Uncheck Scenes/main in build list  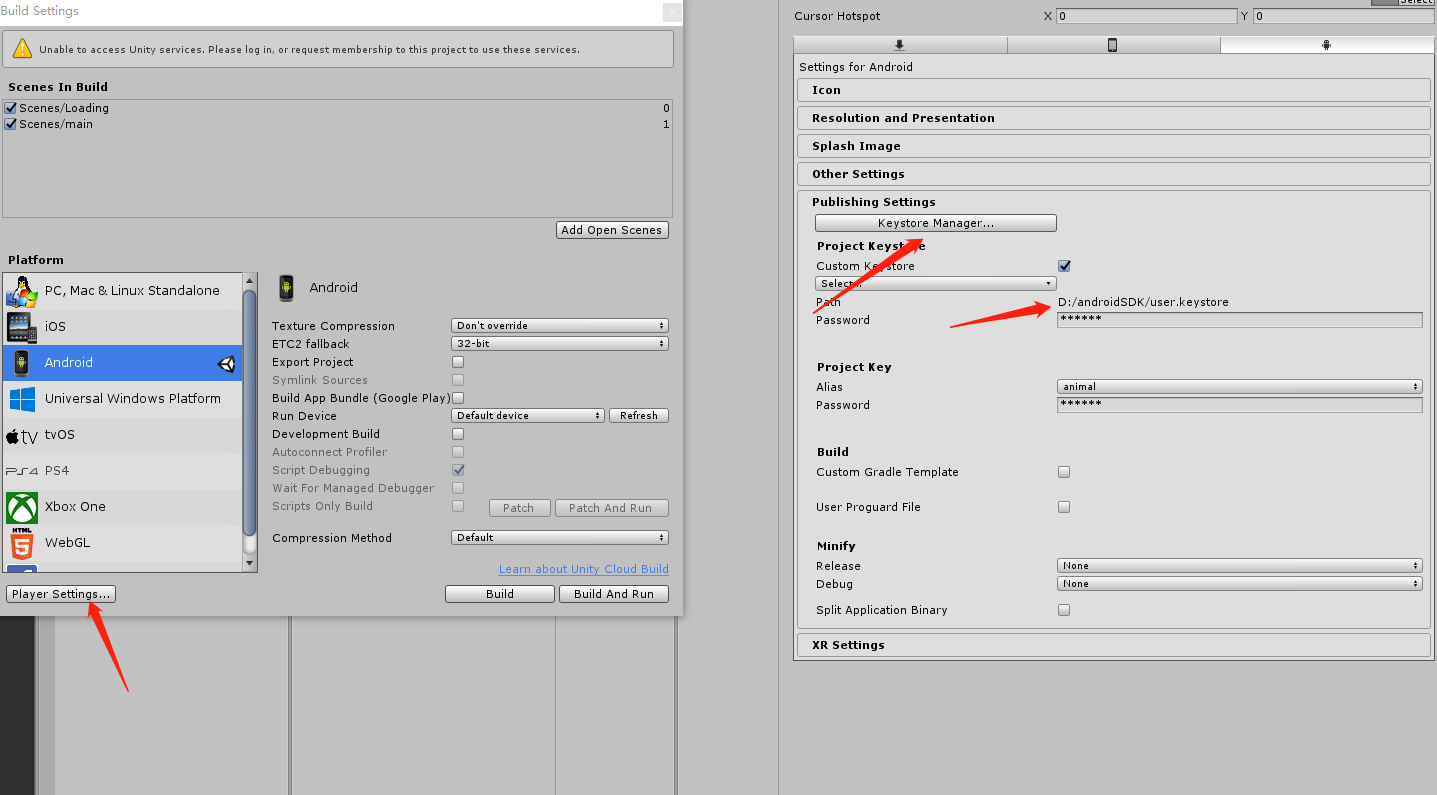coord(11,124)
